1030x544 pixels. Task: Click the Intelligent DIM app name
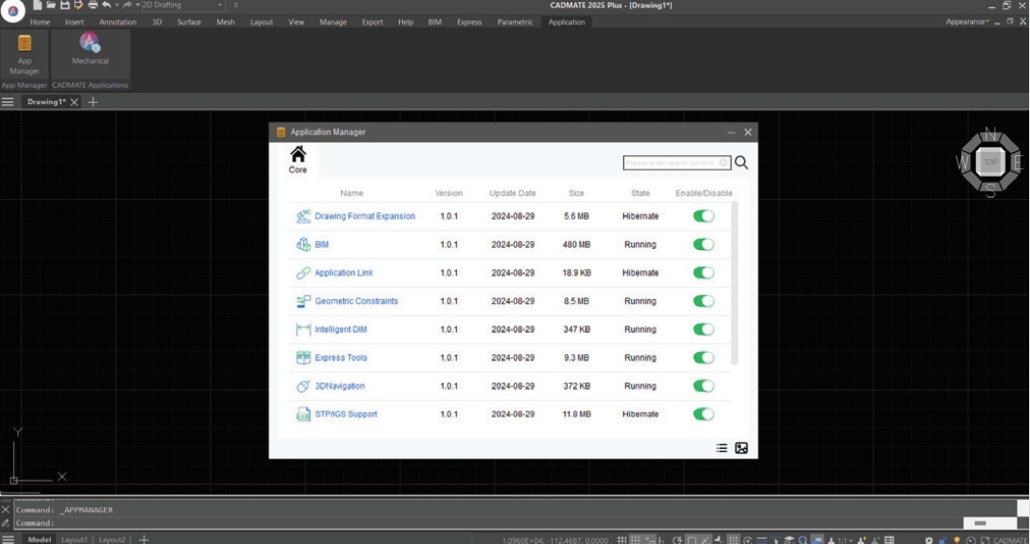point(340,329)
